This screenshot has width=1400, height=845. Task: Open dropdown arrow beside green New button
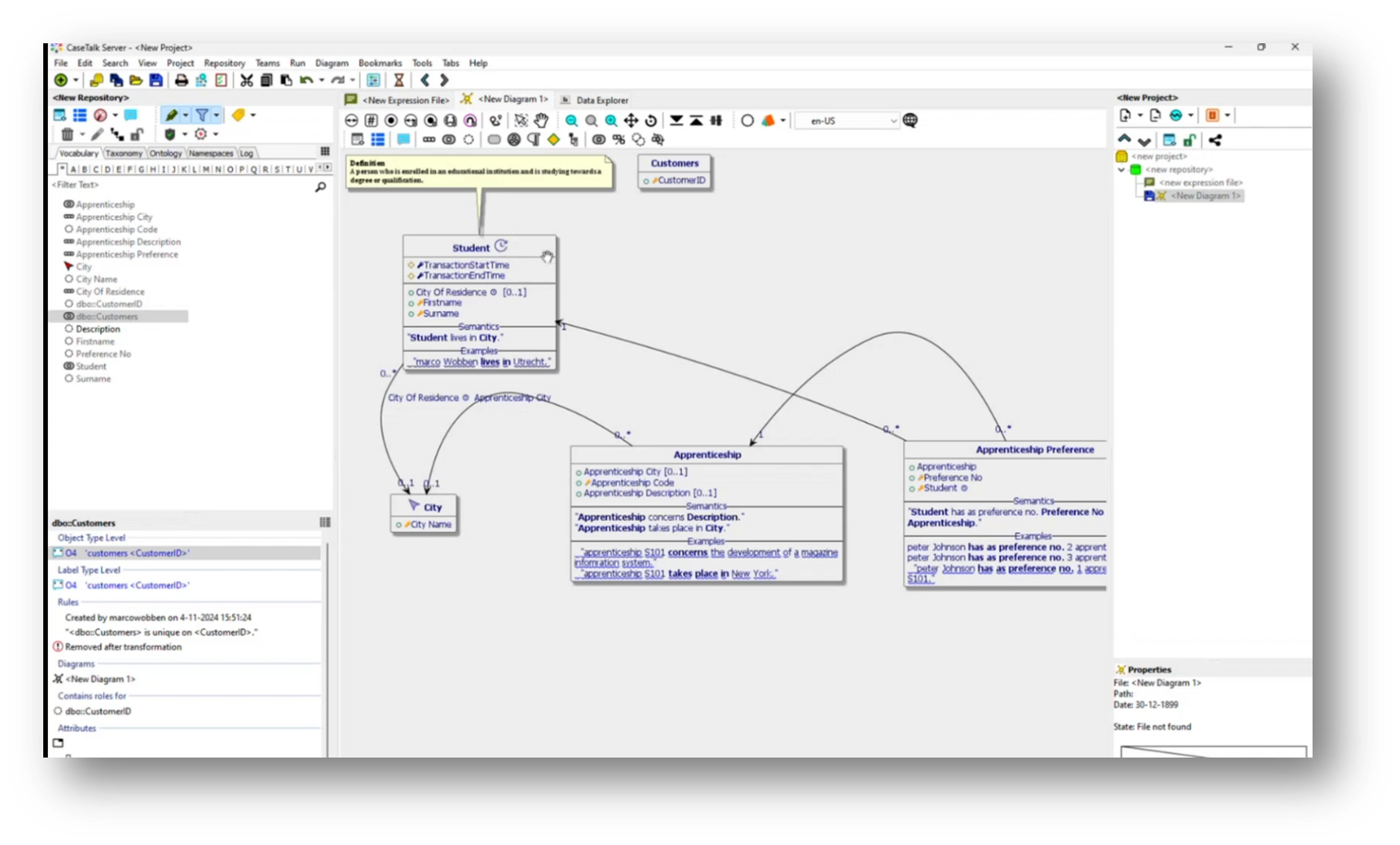[x=75, y=80]
